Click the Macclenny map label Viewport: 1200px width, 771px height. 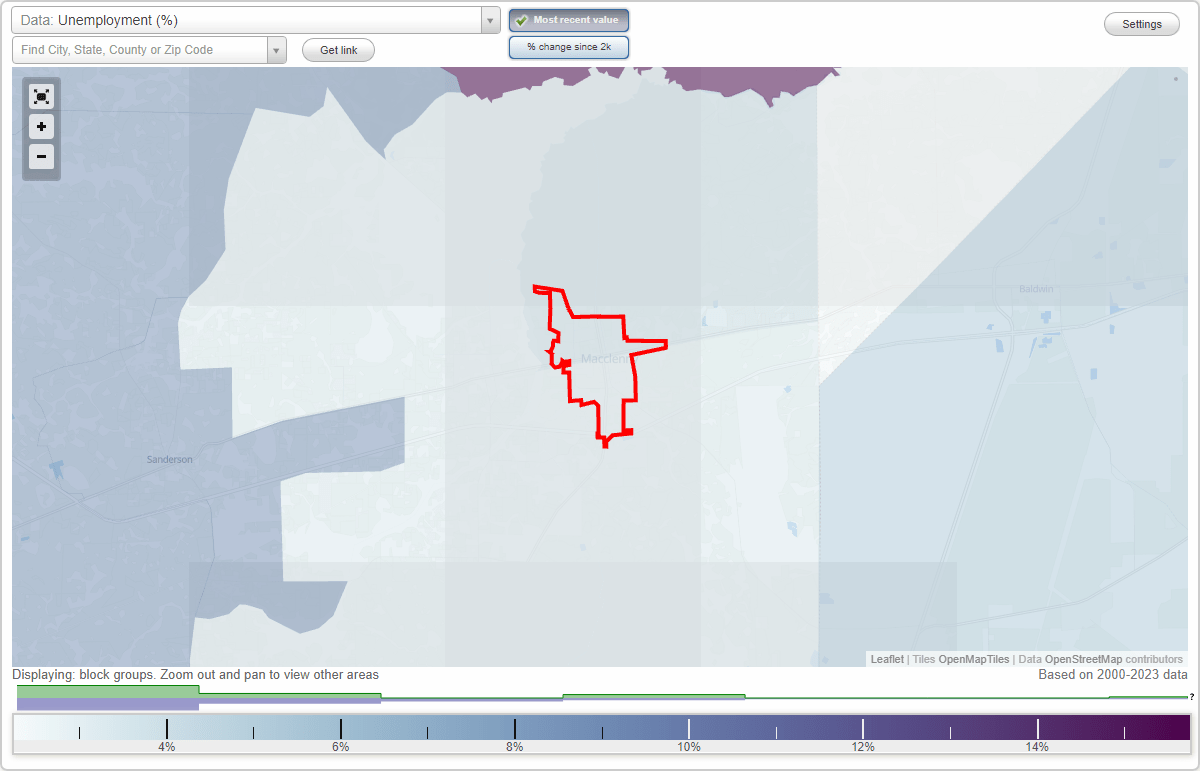coord(606,358)
